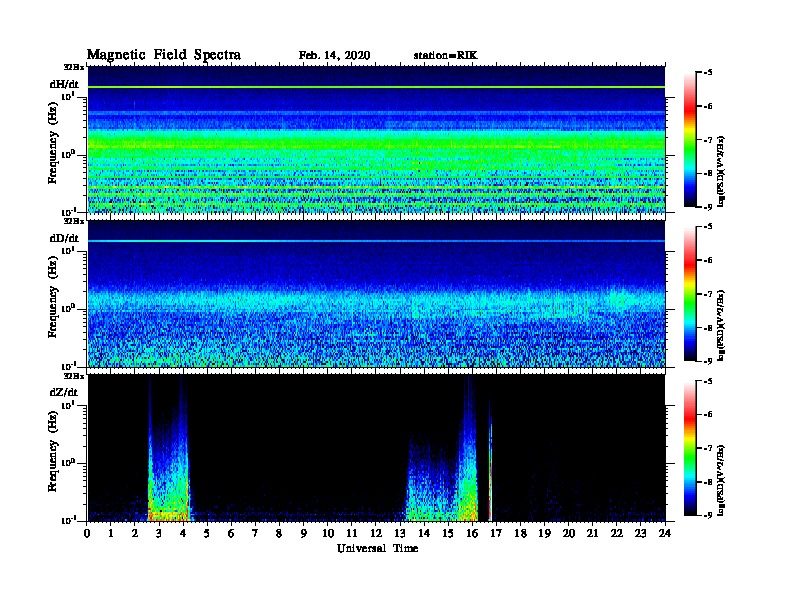Screen dimensions: 792x612
Task: Click hour "24" on the Universal Time axis
Action: tap(665, 534)
